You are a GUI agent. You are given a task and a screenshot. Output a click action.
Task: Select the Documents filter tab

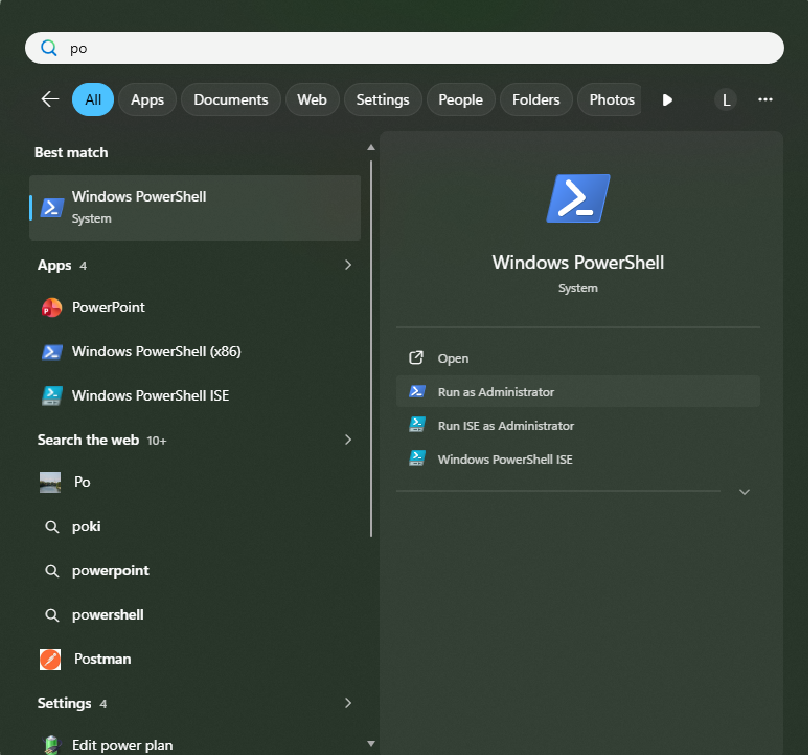231,99
